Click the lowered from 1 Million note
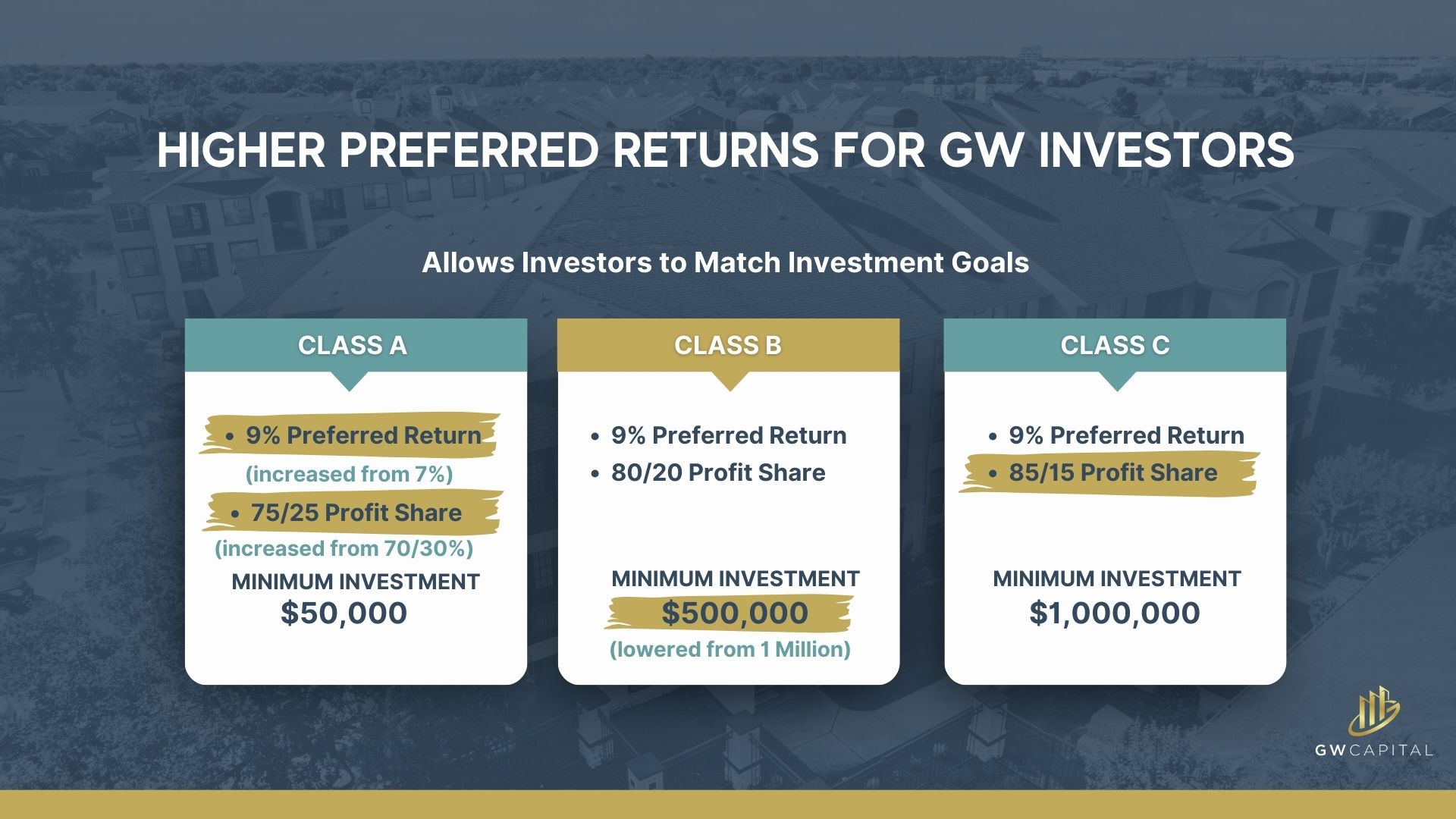Image resolution: width=1456 pixels, height=819 pixels. 730,649
